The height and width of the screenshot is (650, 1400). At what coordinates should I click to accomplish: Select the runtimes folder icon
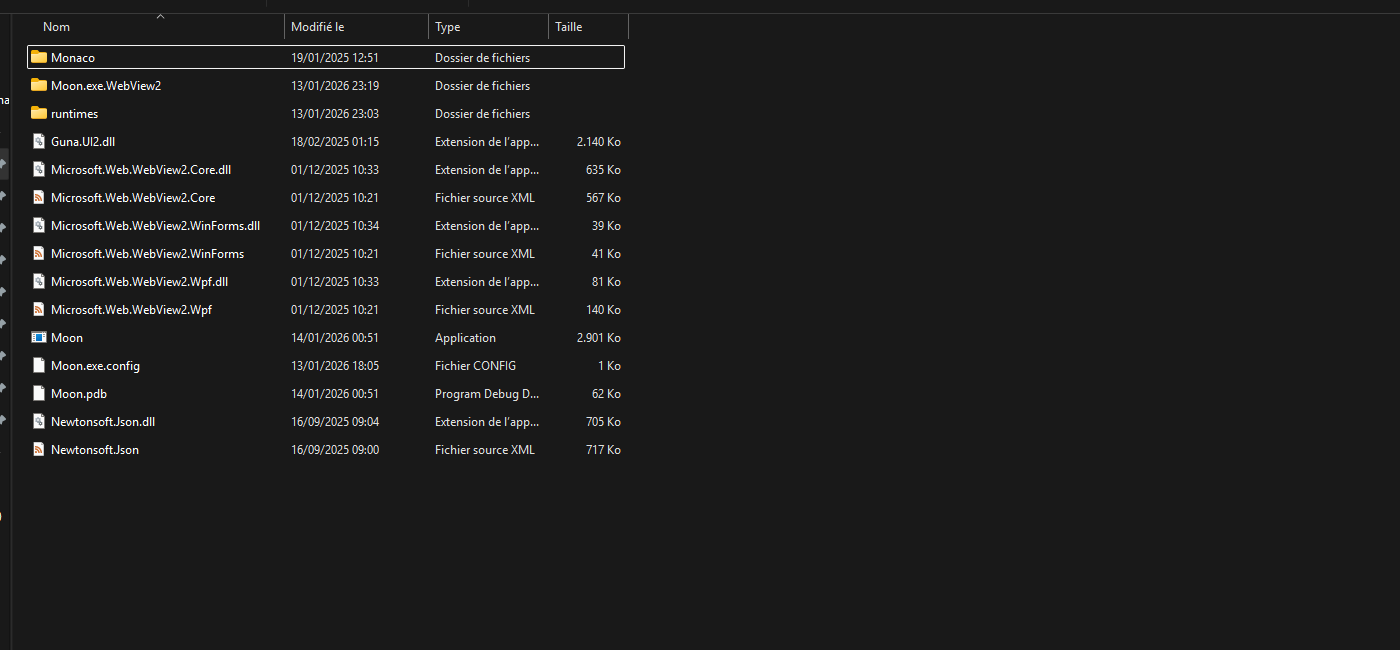pos(39,113)
